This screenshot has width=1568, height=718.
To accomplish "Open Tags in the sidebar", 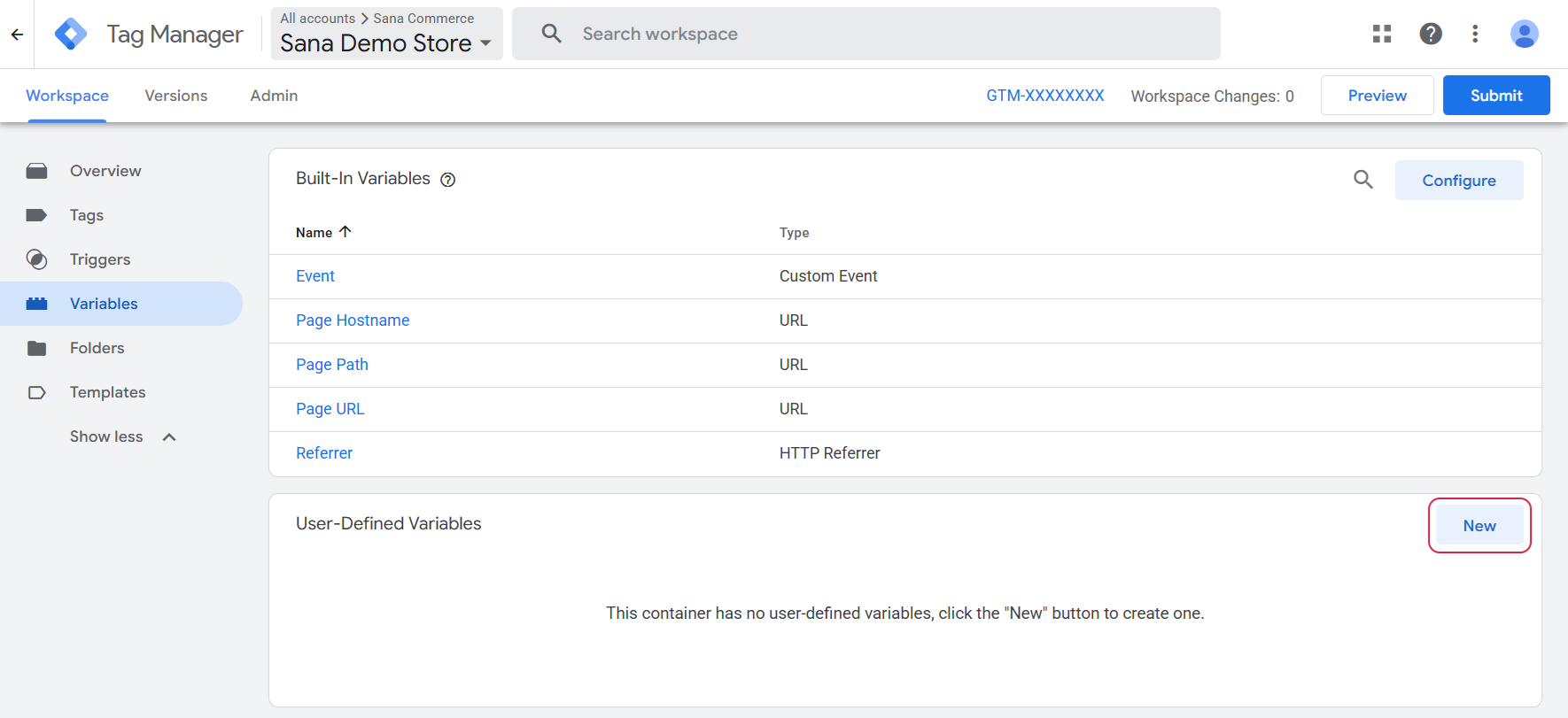I will point(87,215).
